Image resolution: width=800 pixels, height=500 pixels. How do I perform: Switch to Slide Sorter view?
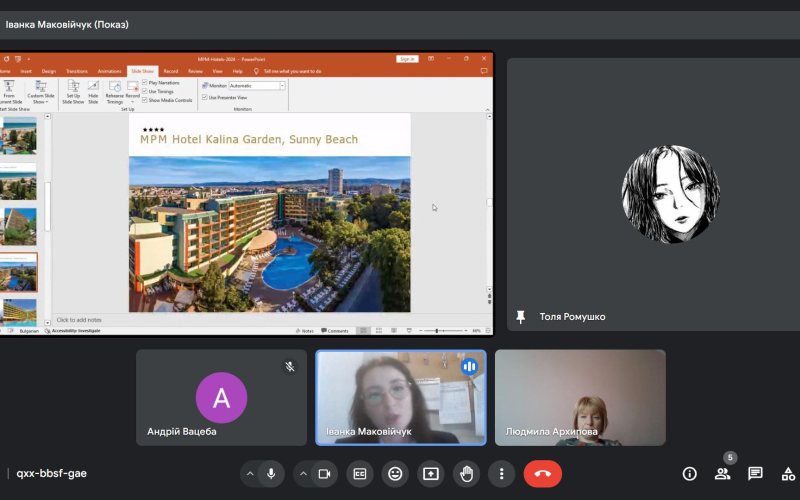[x=379, y=331]
